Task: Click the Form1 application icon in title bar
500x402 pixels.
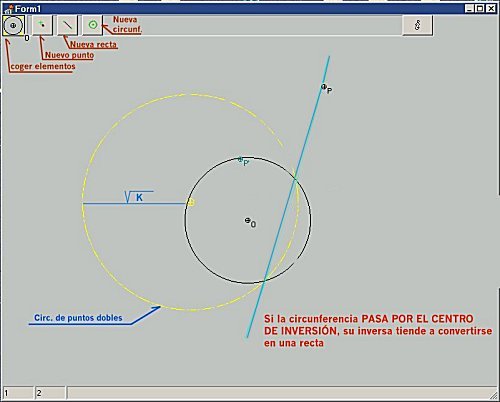Action: [x=8, y=8]
